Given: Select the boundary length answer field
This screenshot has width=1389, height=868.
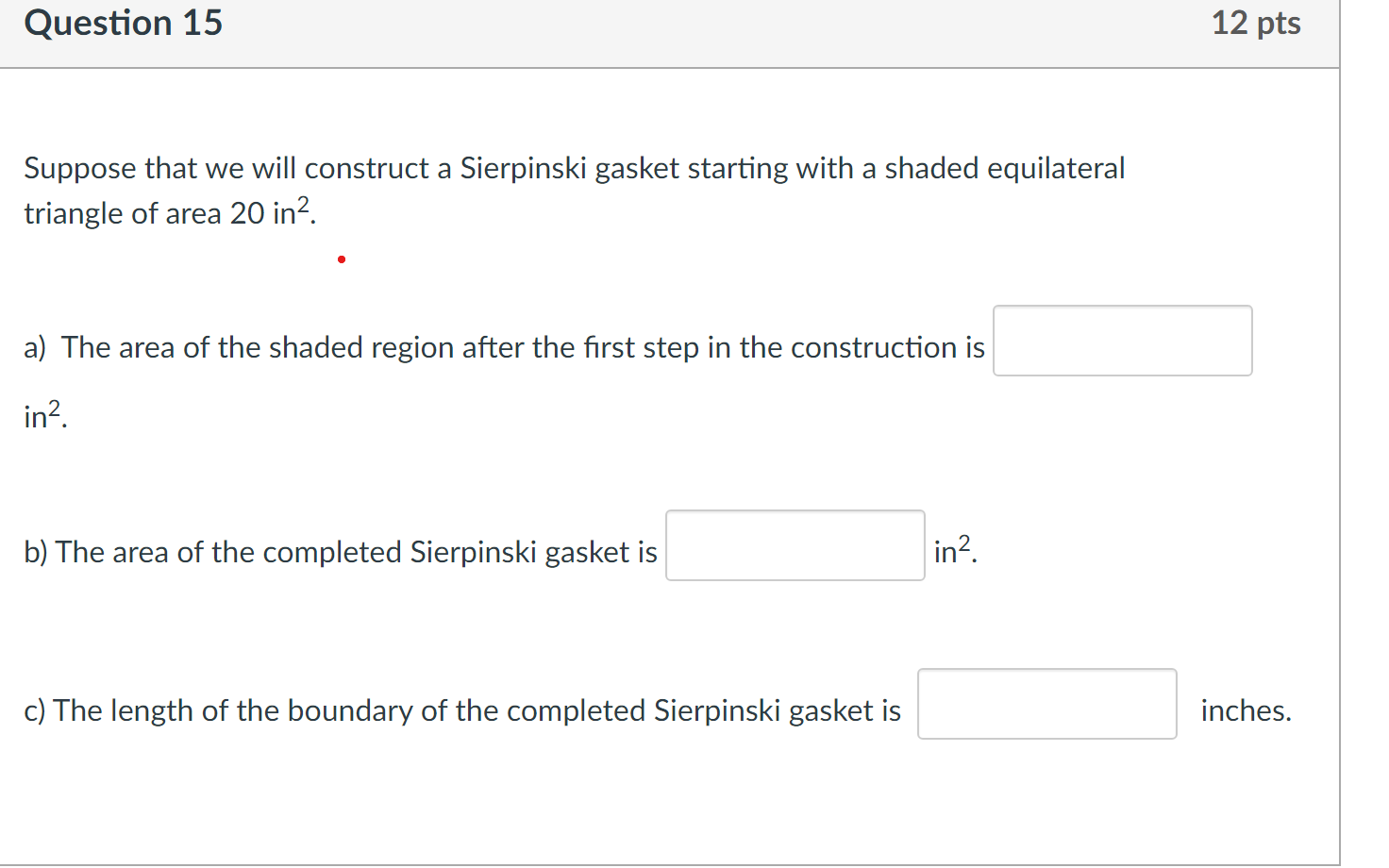Looking at the screenshot, I should click(x=1046, y=704).
